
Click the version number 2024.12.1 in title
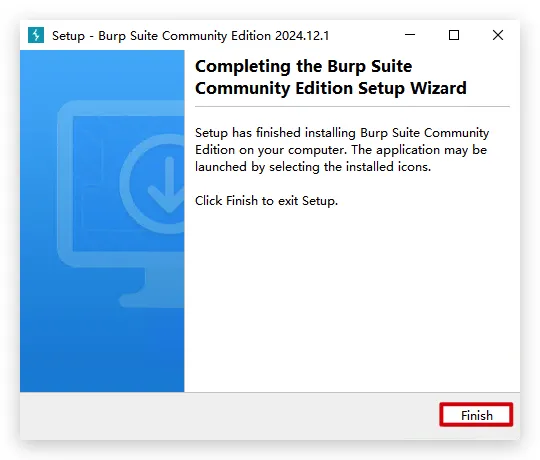pyautogui.click(x=302, y=36)
